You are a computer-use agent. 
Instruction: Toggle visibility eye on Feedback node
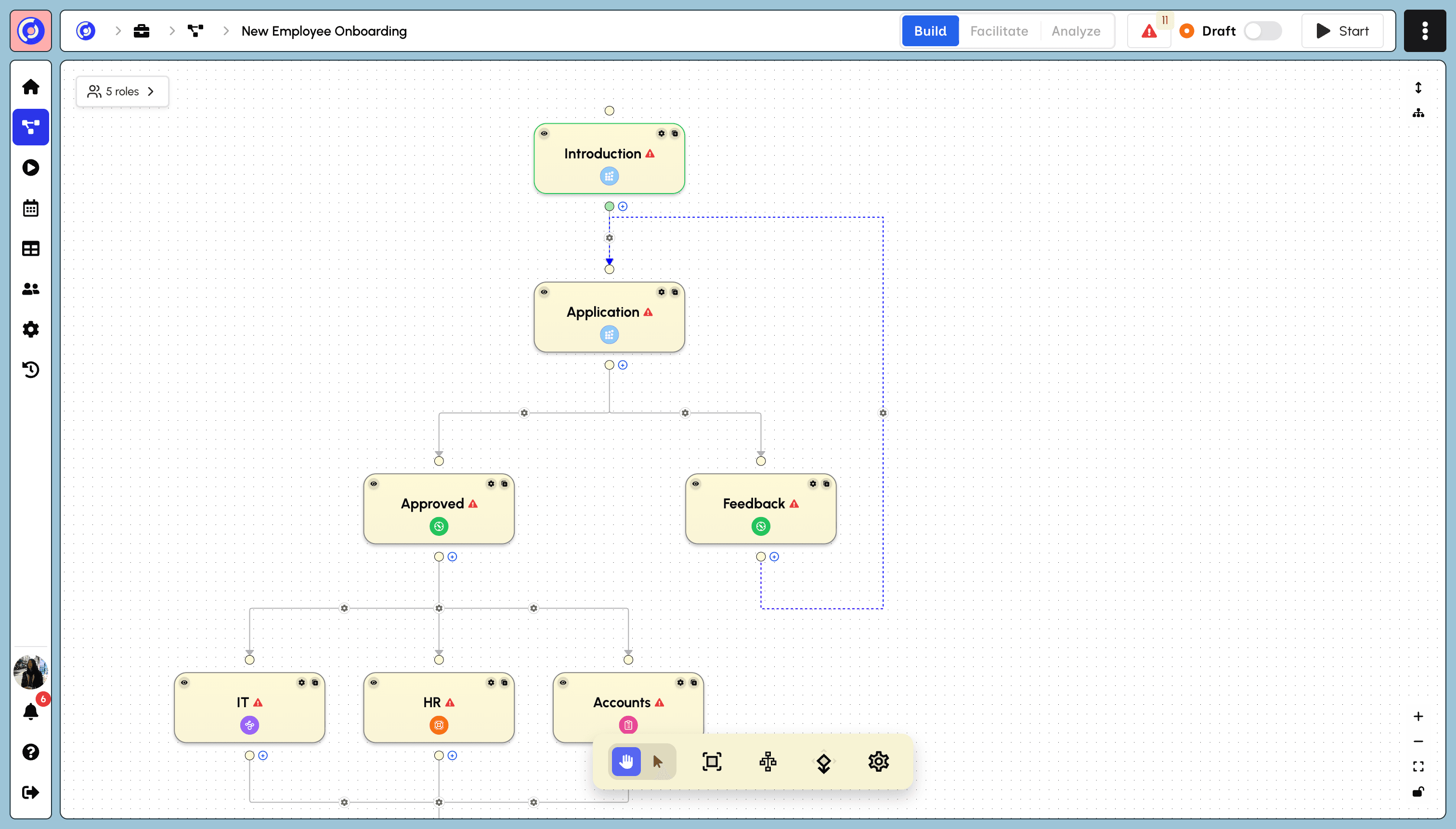[695, 484]
